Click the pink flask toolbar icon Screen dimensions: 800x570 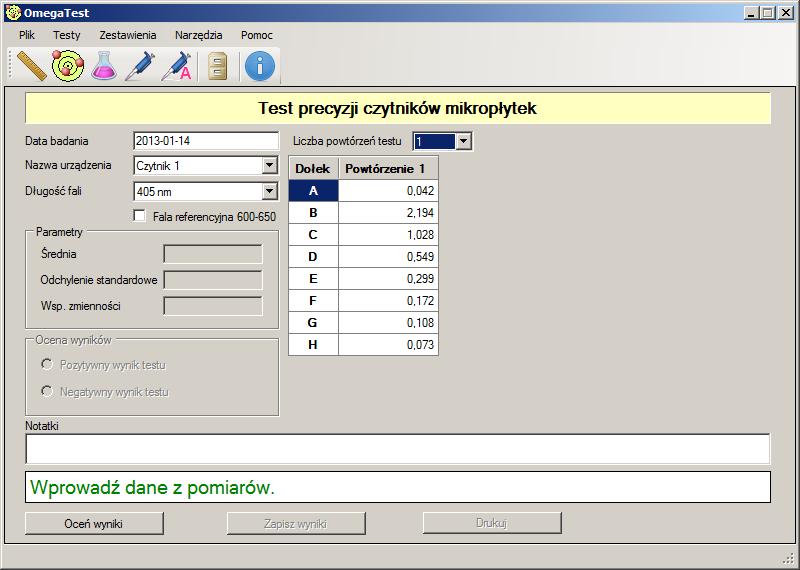click(104, 66)
